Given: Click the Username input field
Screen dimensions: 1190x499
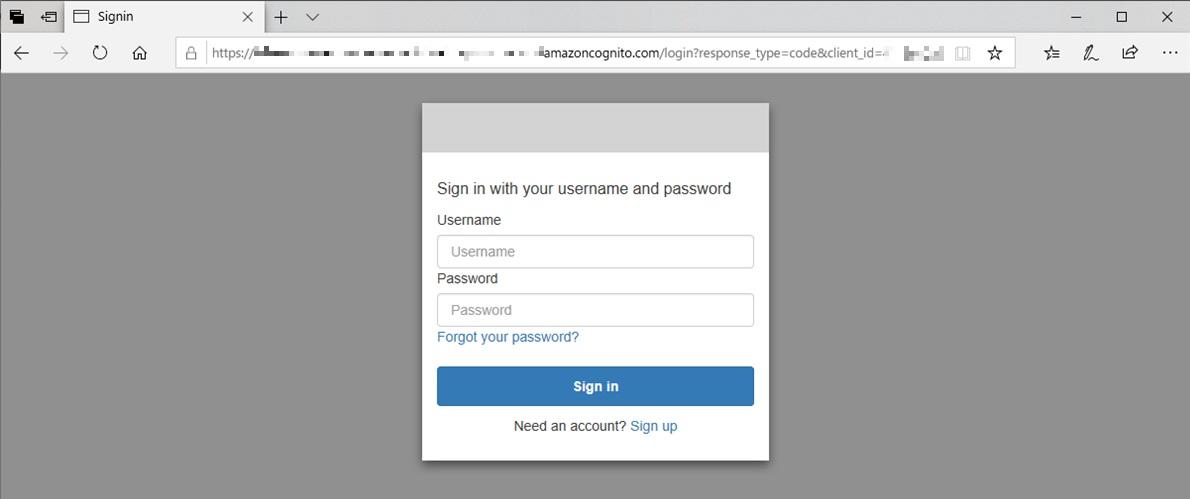Looking at the screenshot, I should [x=595, y=252].
